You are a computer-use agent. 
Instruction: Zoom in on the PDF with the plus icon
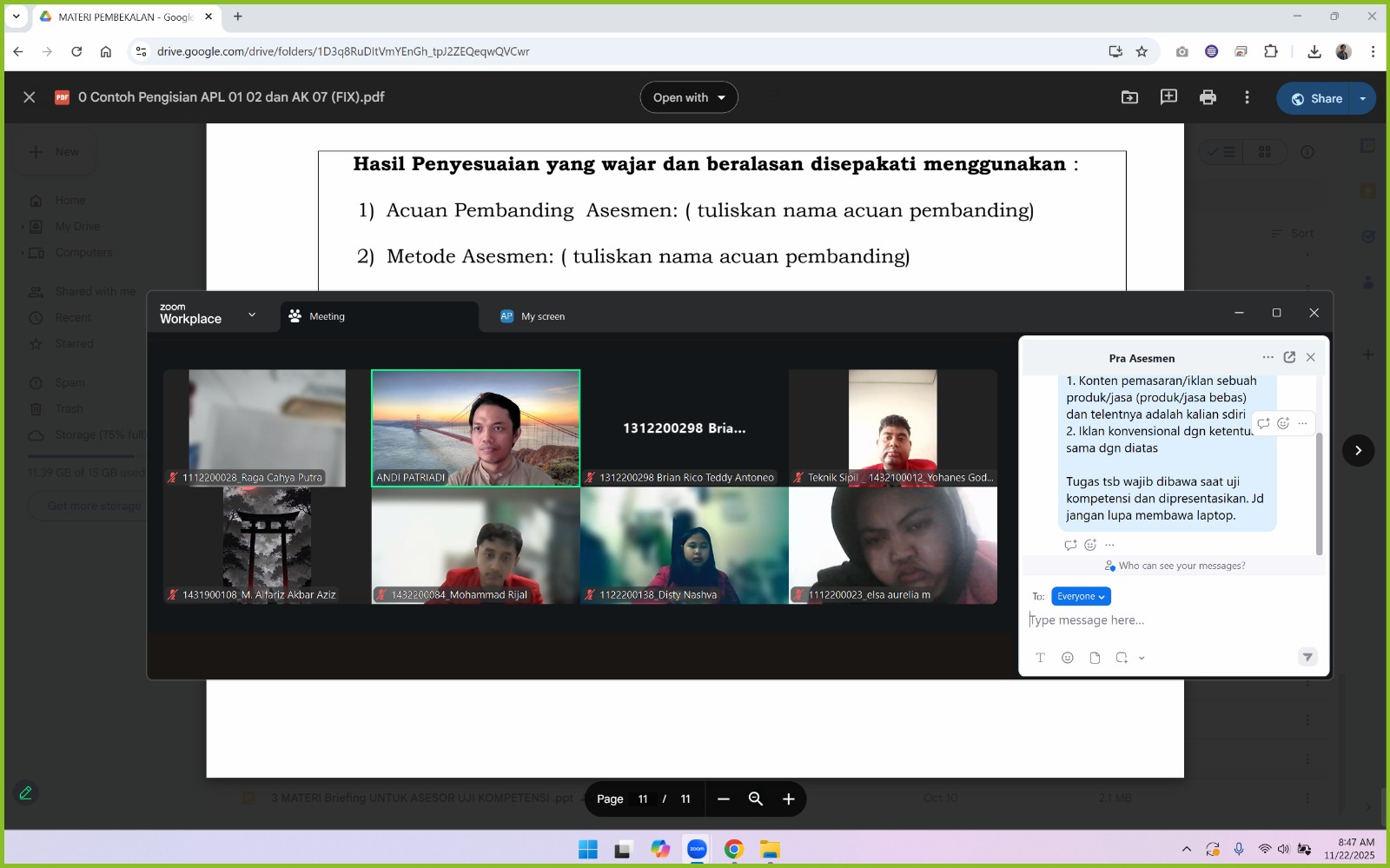789,799
